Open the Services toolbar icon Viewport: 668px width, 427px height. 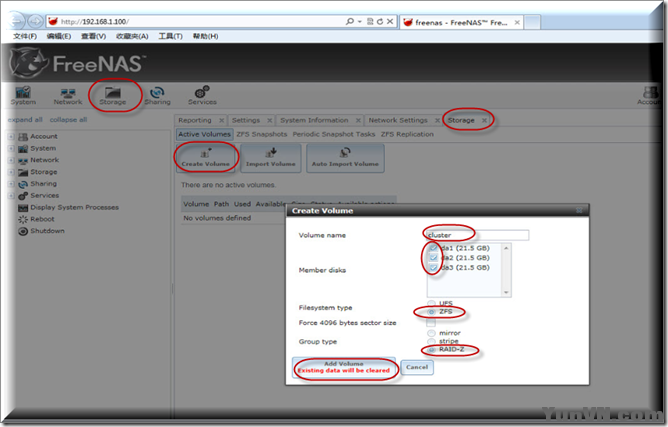(x=202, y=96)
